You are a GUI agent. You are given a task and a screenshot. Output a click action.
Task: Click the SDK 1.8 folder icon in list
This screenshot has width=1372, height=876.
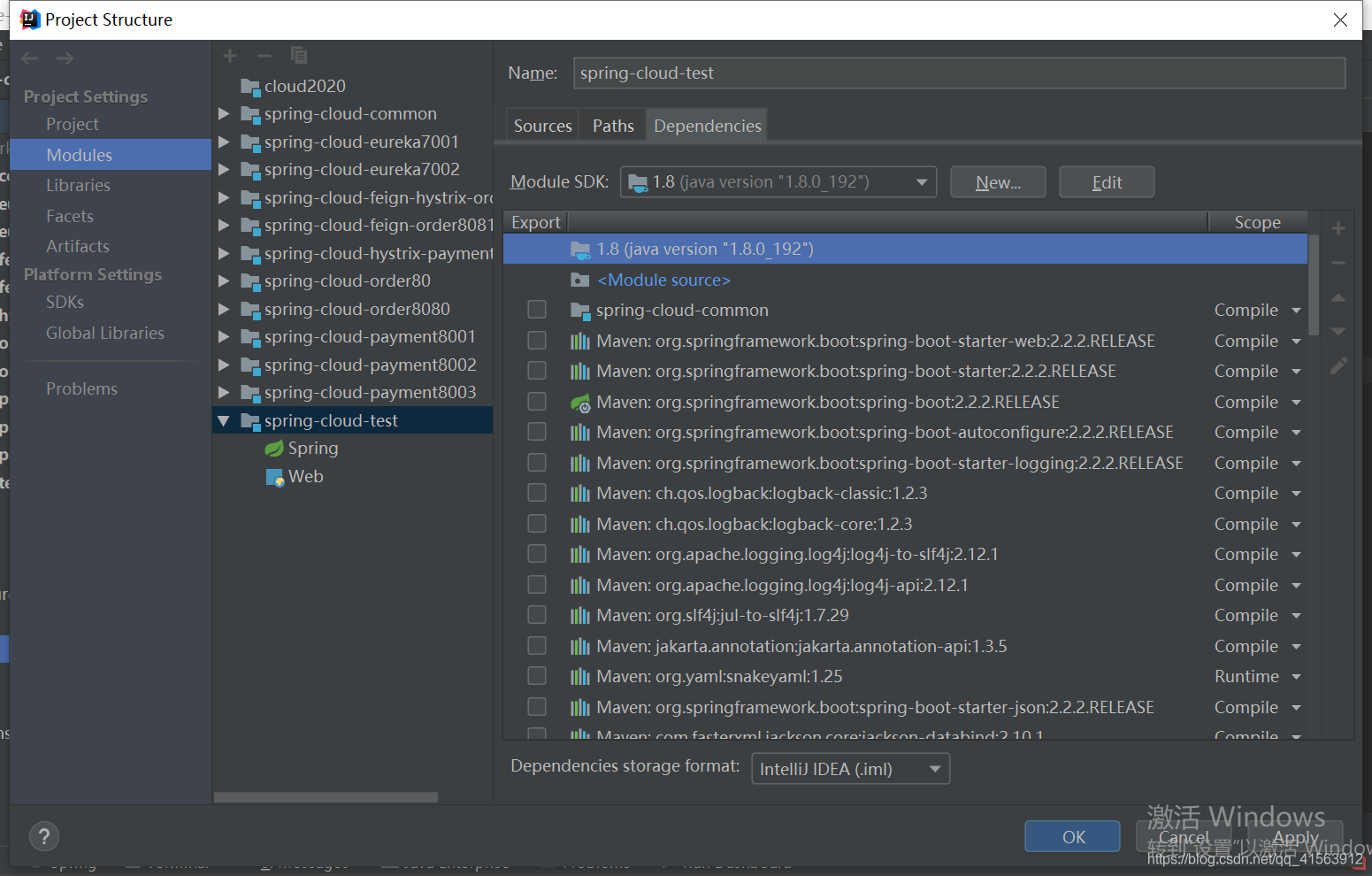580,250
